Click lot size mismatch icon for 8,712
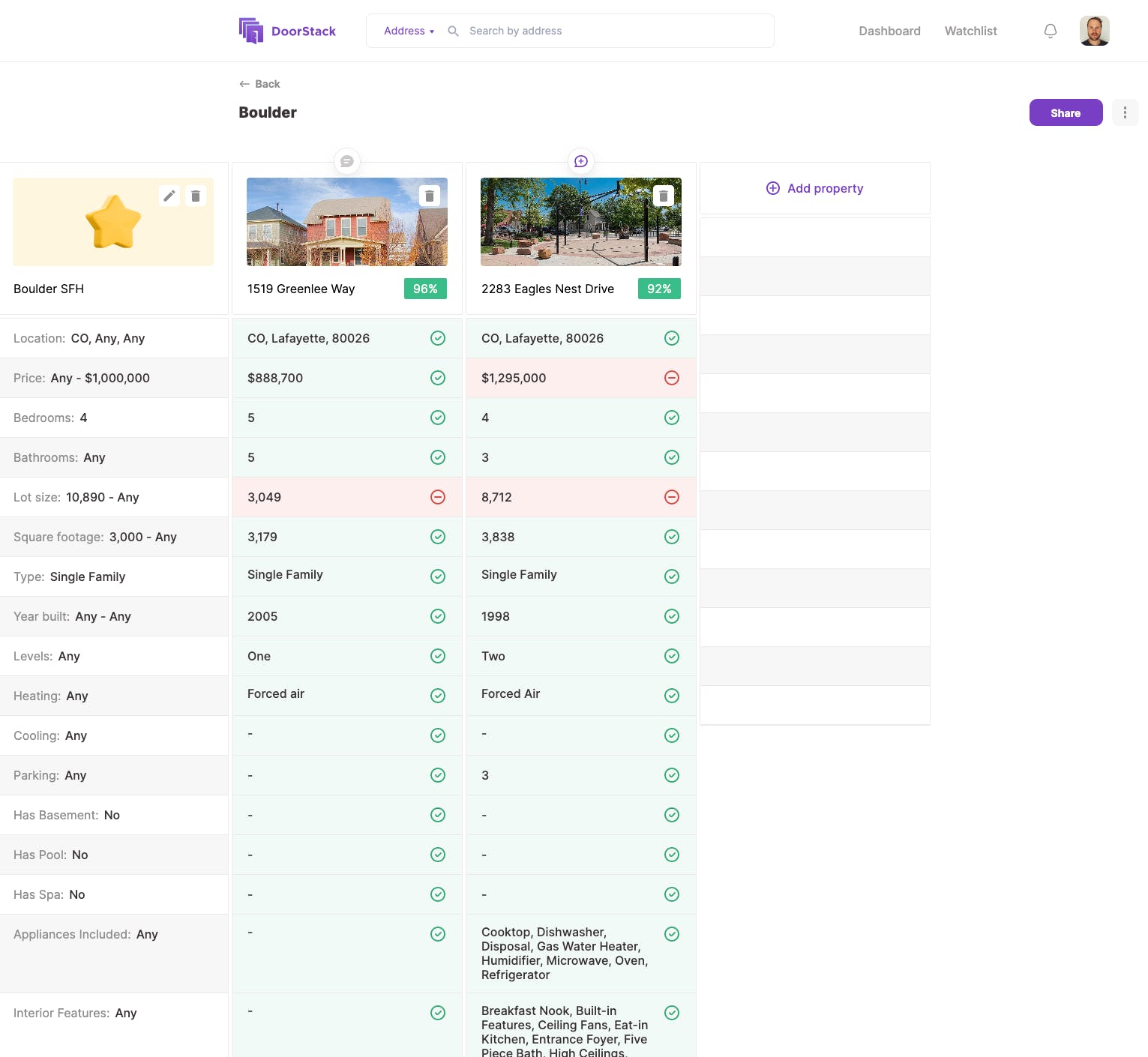The height and width of the screenshot is (1057, 1148). 672,497
